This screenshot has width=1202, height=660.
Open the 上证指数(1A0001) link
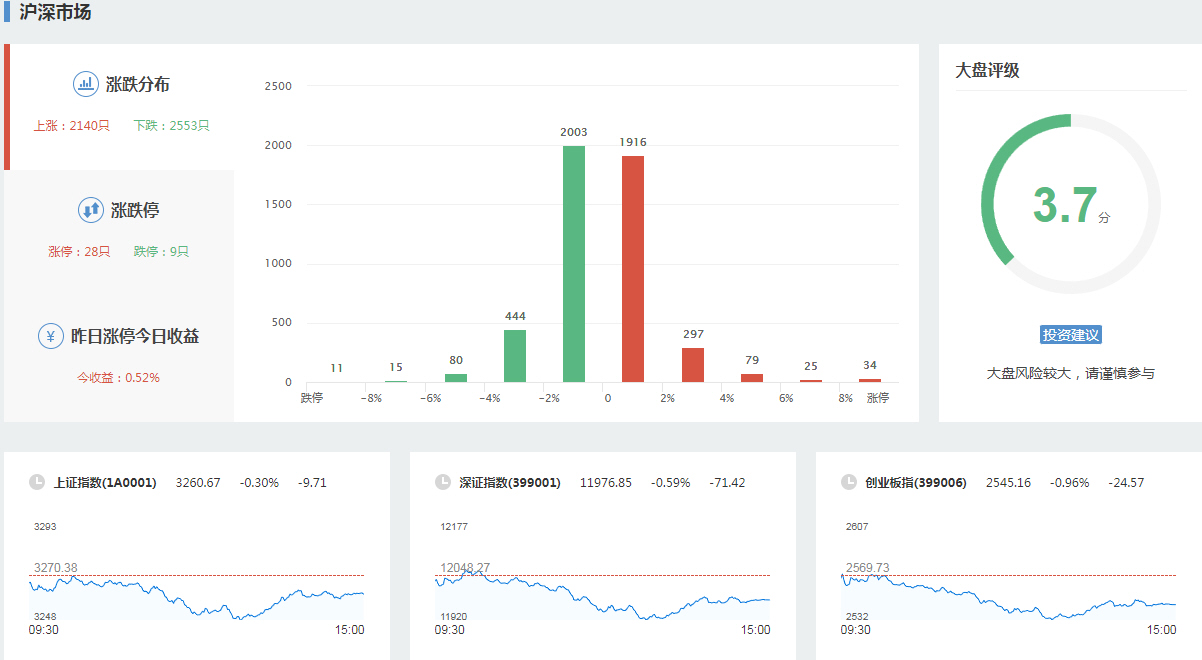(x=105, y=483)
